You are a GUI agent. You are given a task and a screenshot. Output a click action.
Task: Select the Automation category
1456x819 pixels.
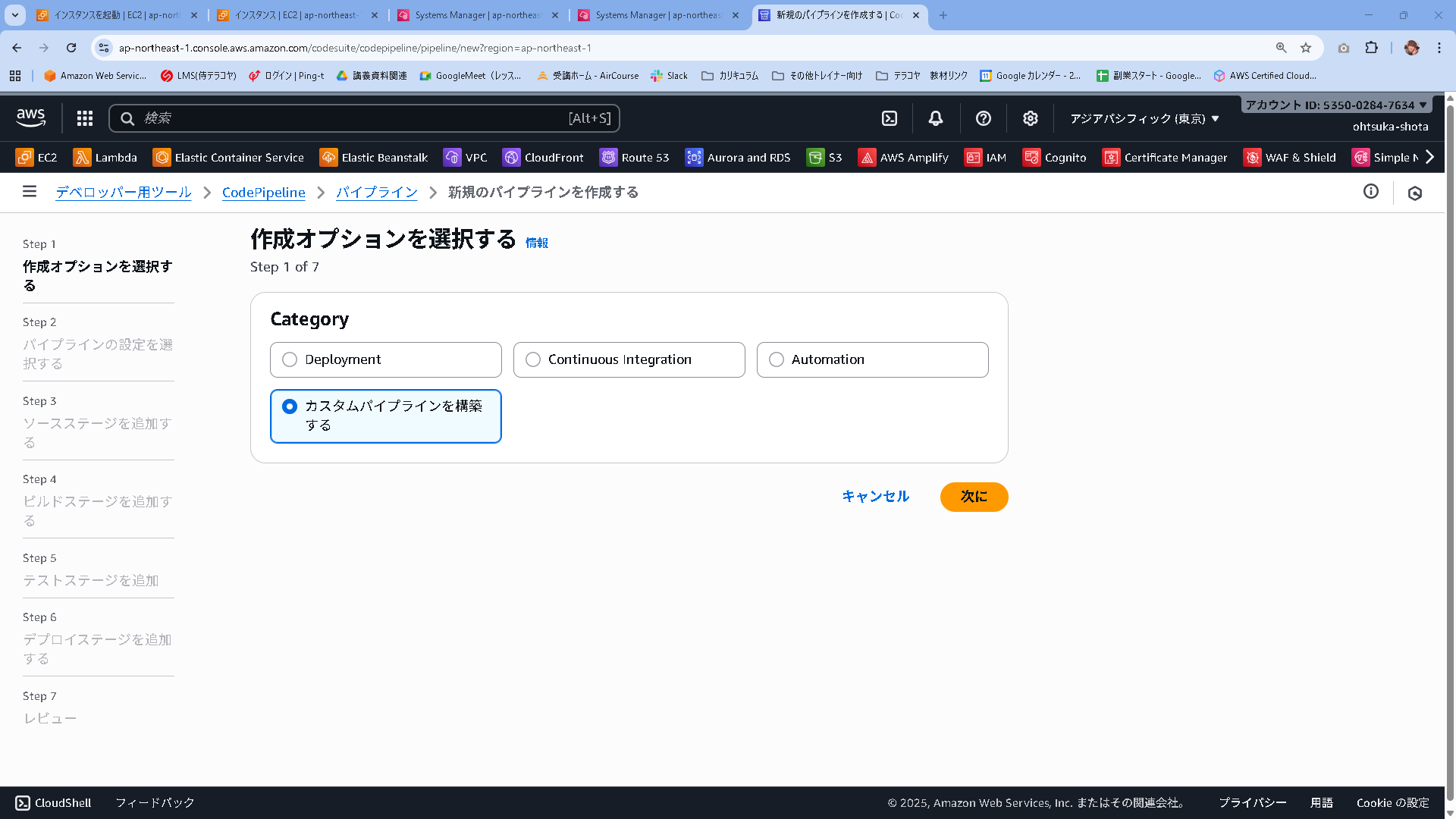[776, 359]
